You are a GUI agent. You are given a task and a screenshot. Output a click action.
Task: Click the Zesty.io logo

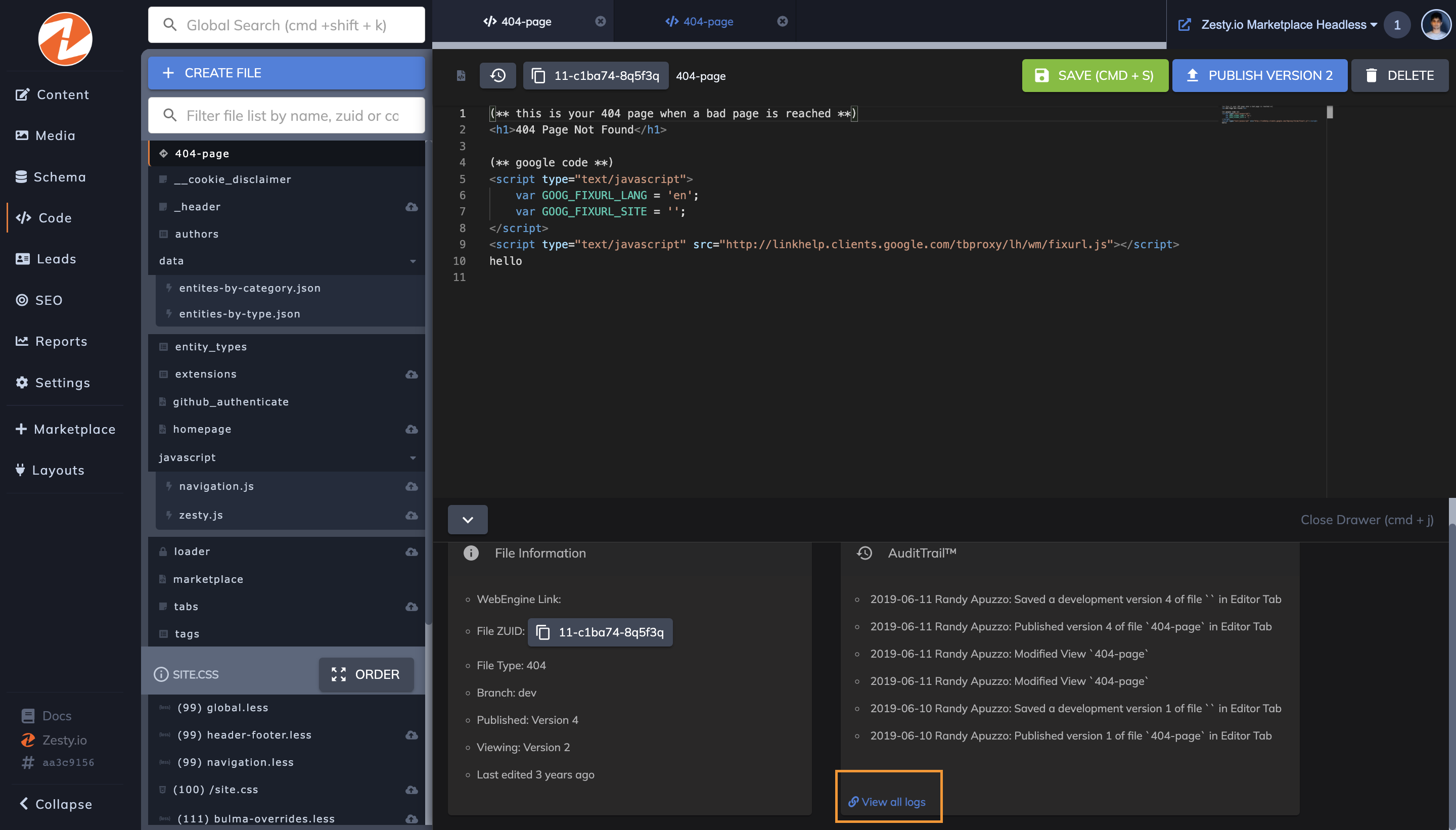pyautogui.click(x=65, y=39)
